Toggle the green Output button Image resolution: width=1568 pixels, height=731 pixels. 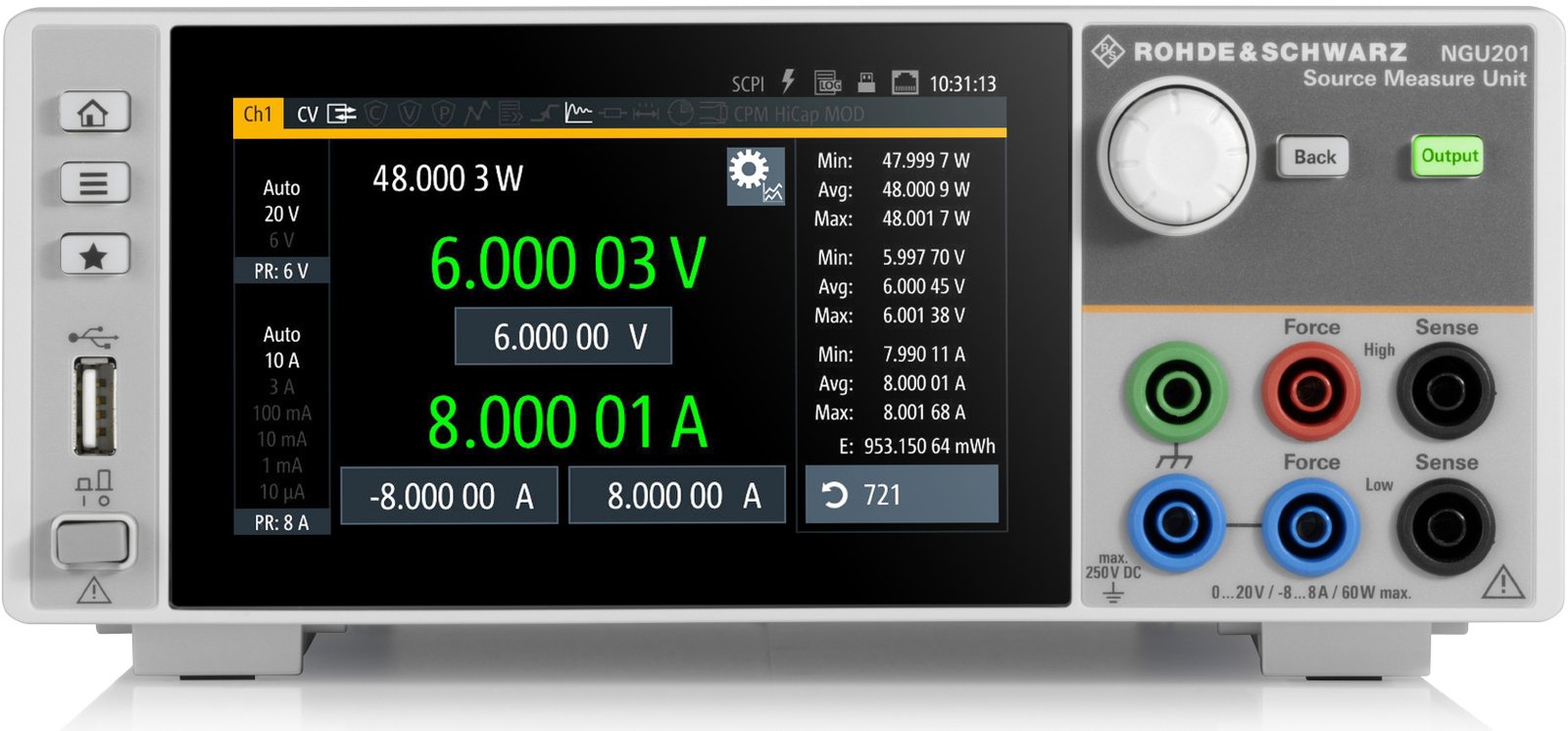coord(1448,157)
